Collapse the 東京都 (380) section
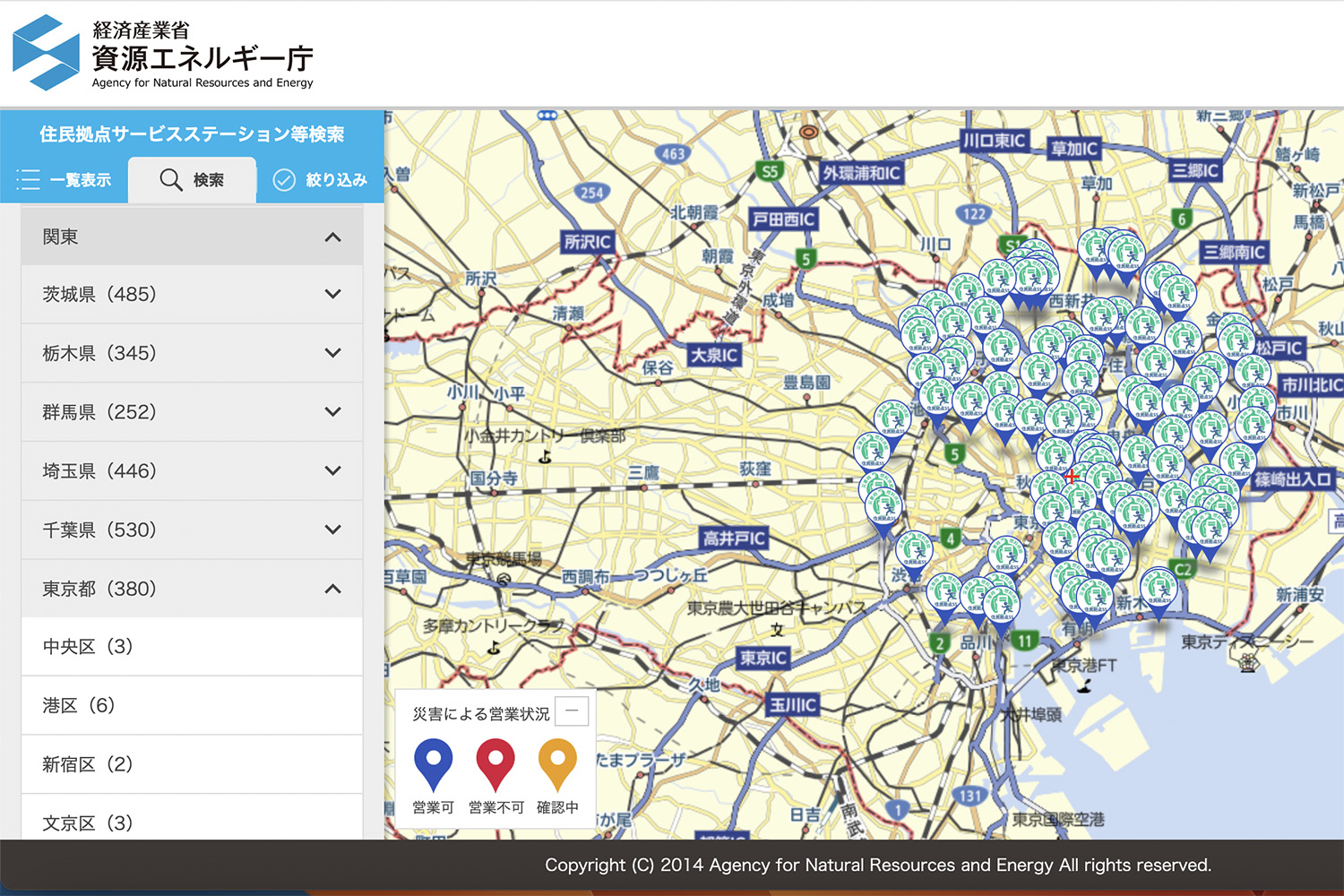 [x=332, y=589]
